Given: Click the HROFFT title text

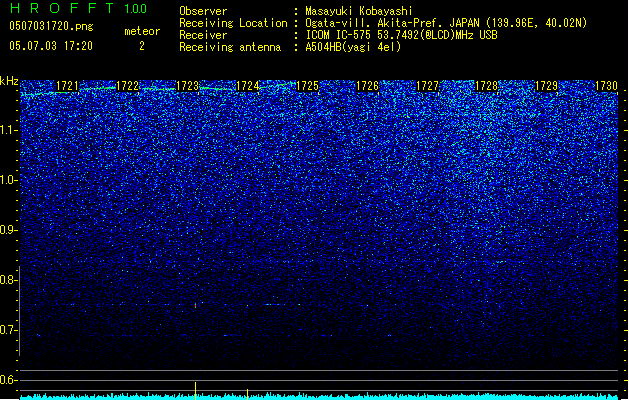Looking at the screenshot, I should coord(62,8).
